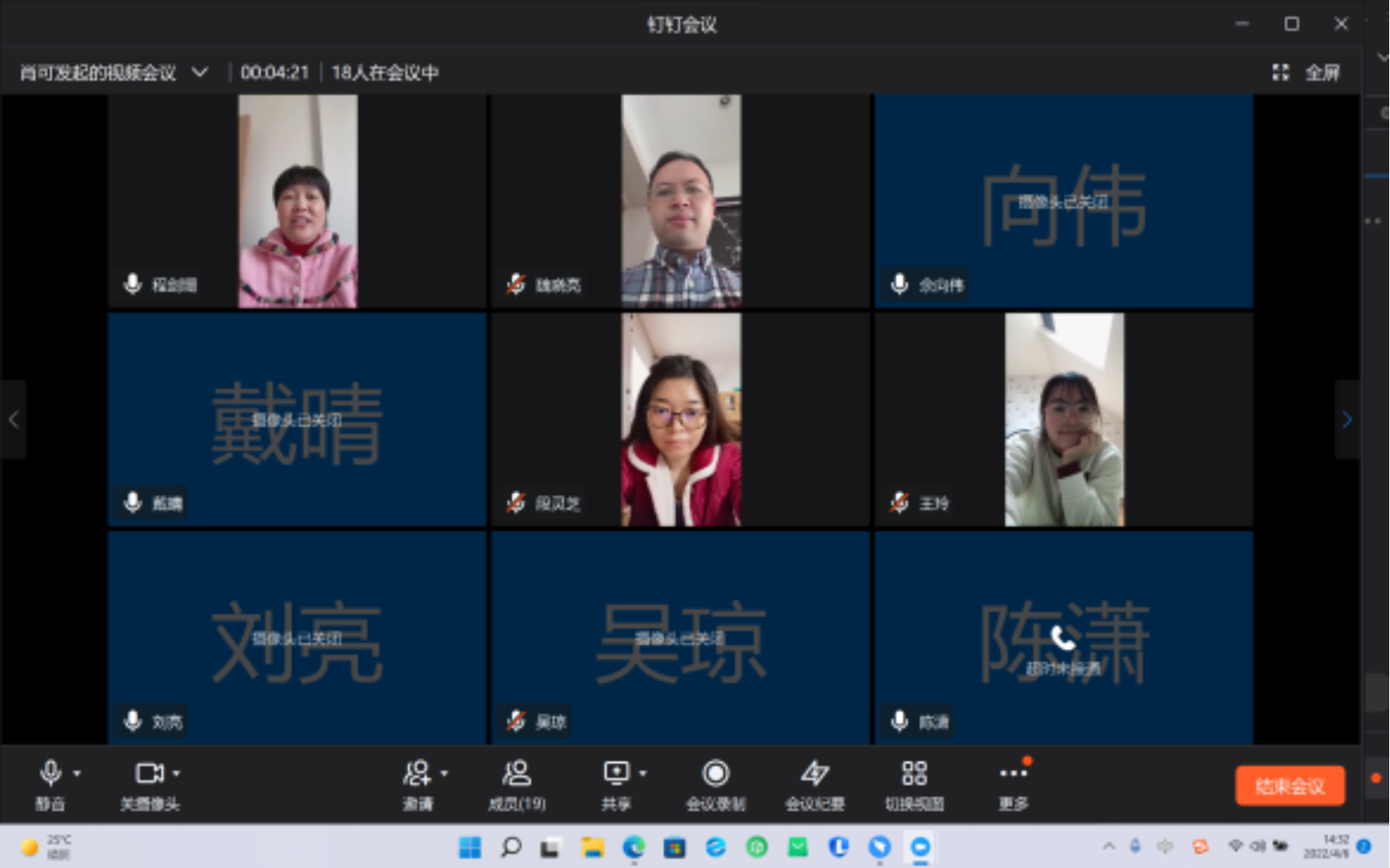Select the 向伟 camera-off tile
Image resolution: width=1390 pixels, height=868 pixels.
(x=1064, y=201)
